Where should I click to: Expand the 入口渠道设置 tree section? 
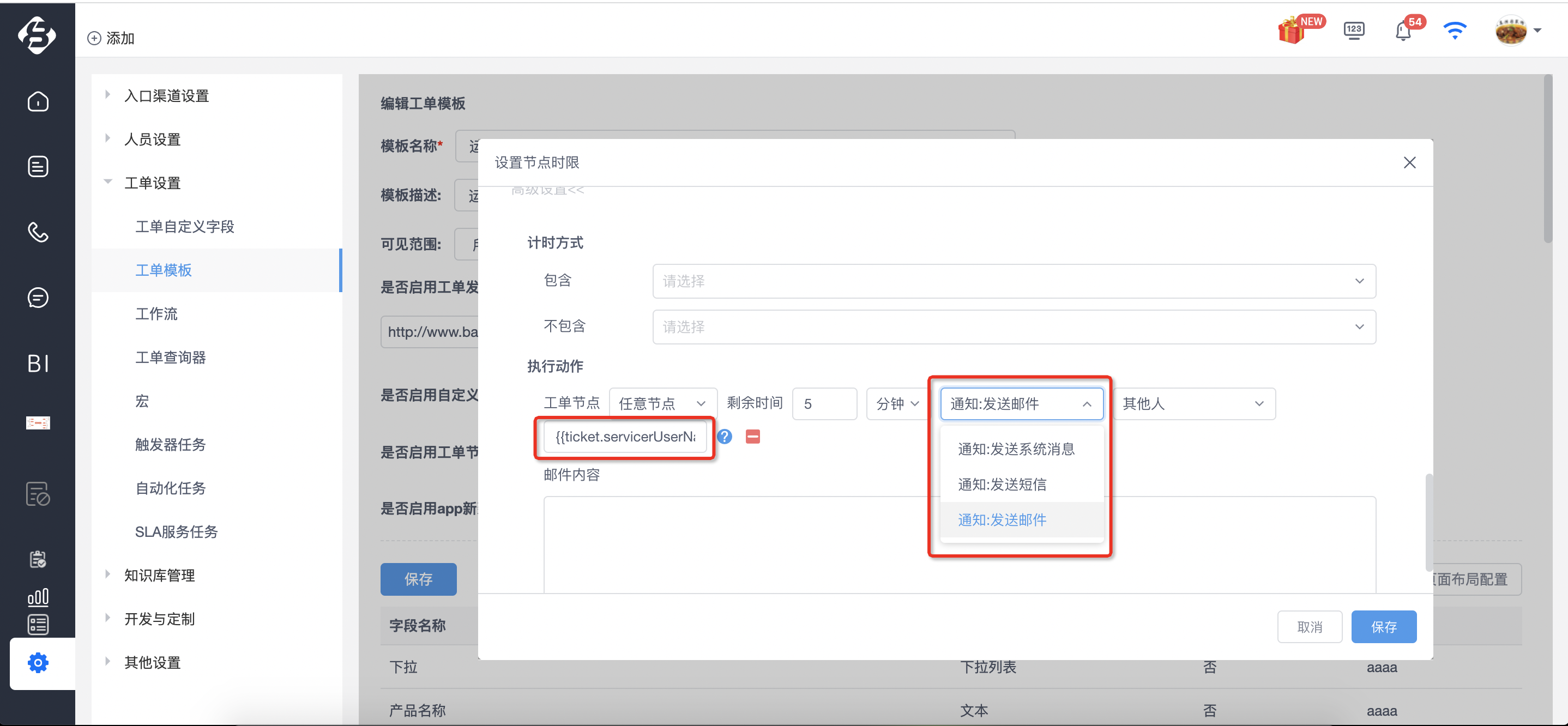tap(166, 95)
